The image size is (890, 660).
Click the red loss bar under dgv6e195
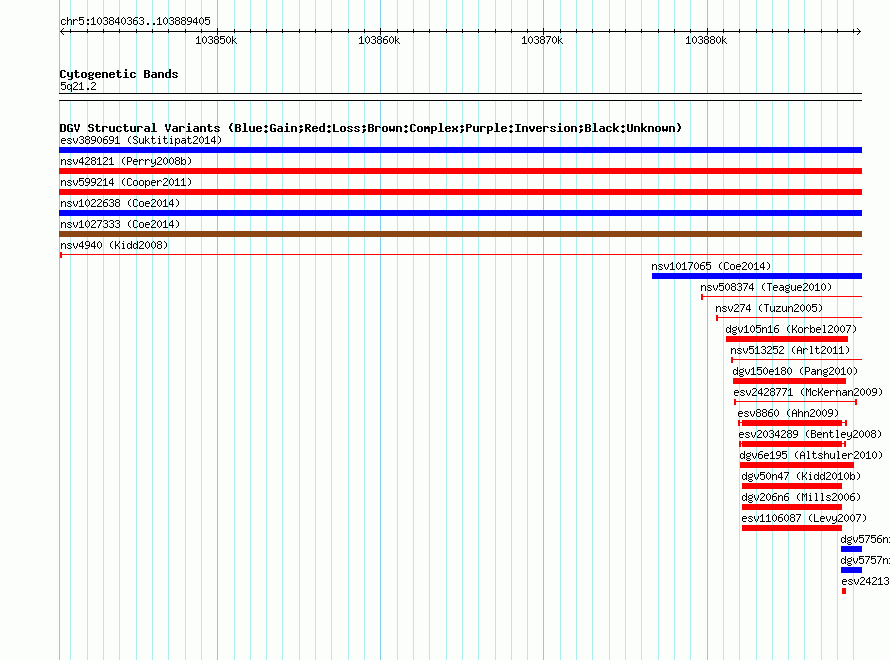[796, 465]
